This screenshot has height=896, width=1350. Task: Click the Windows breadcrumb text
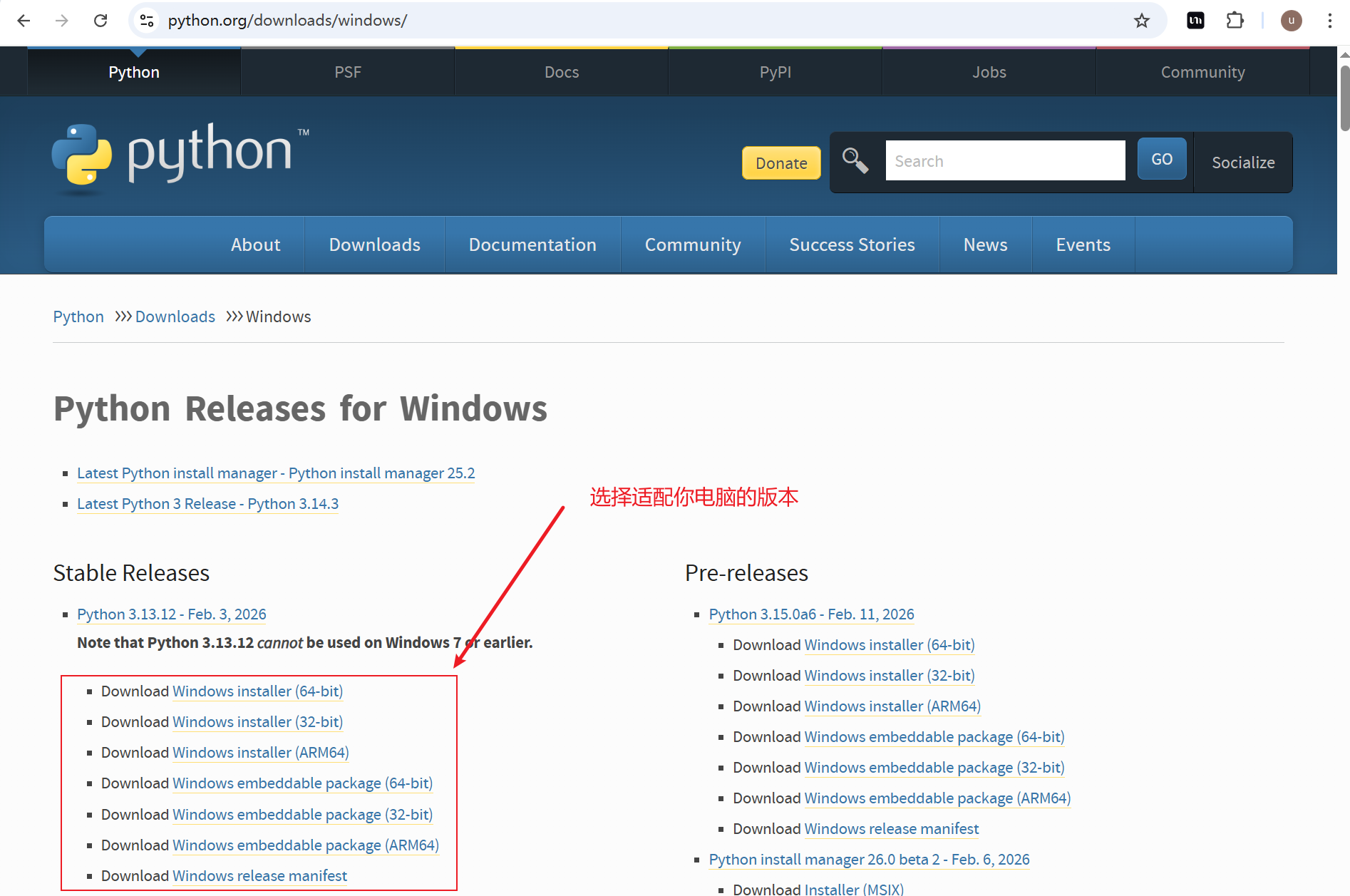(x=279, y=316)
